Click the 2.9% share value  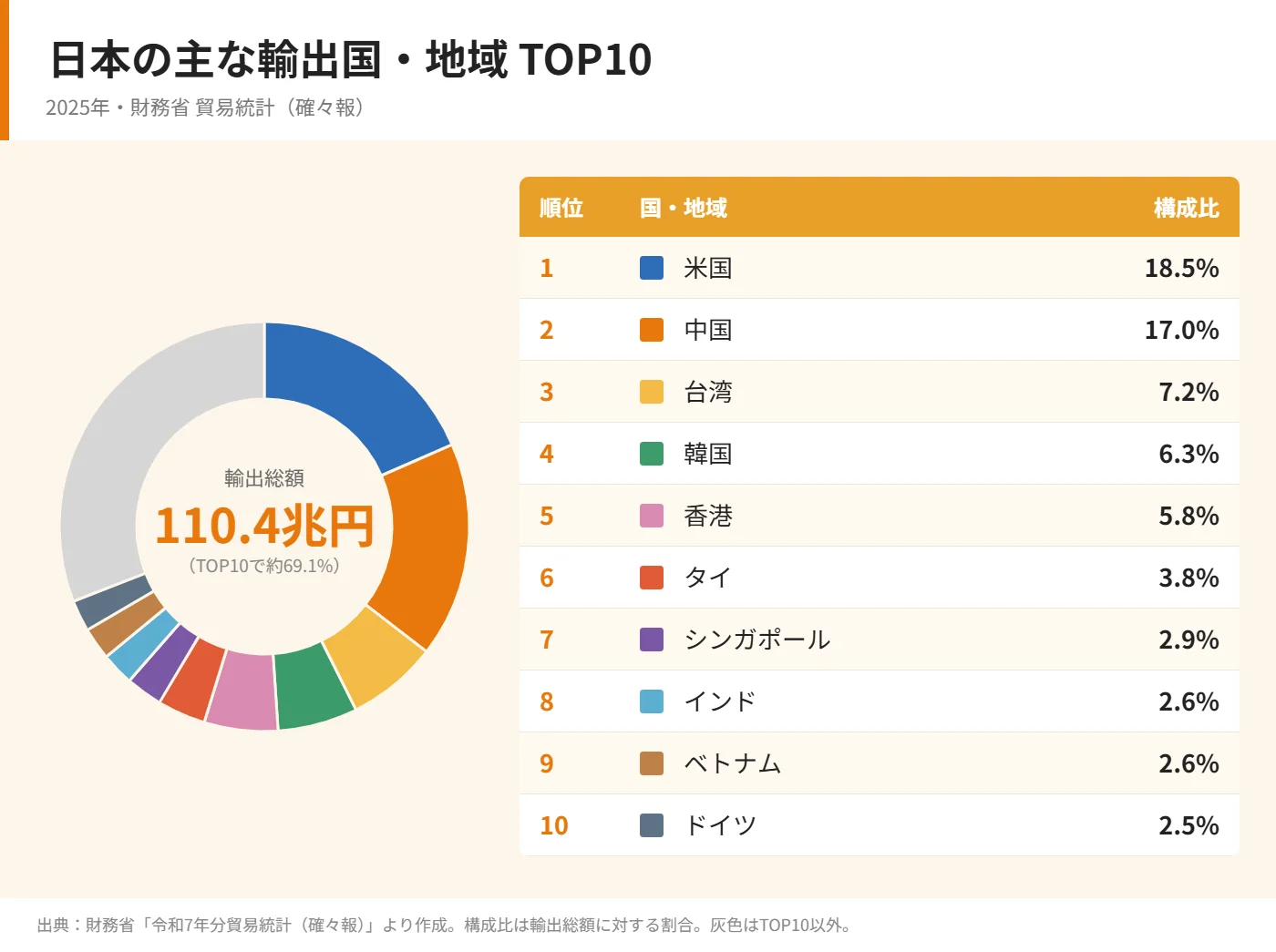[x=1189, y=640]
